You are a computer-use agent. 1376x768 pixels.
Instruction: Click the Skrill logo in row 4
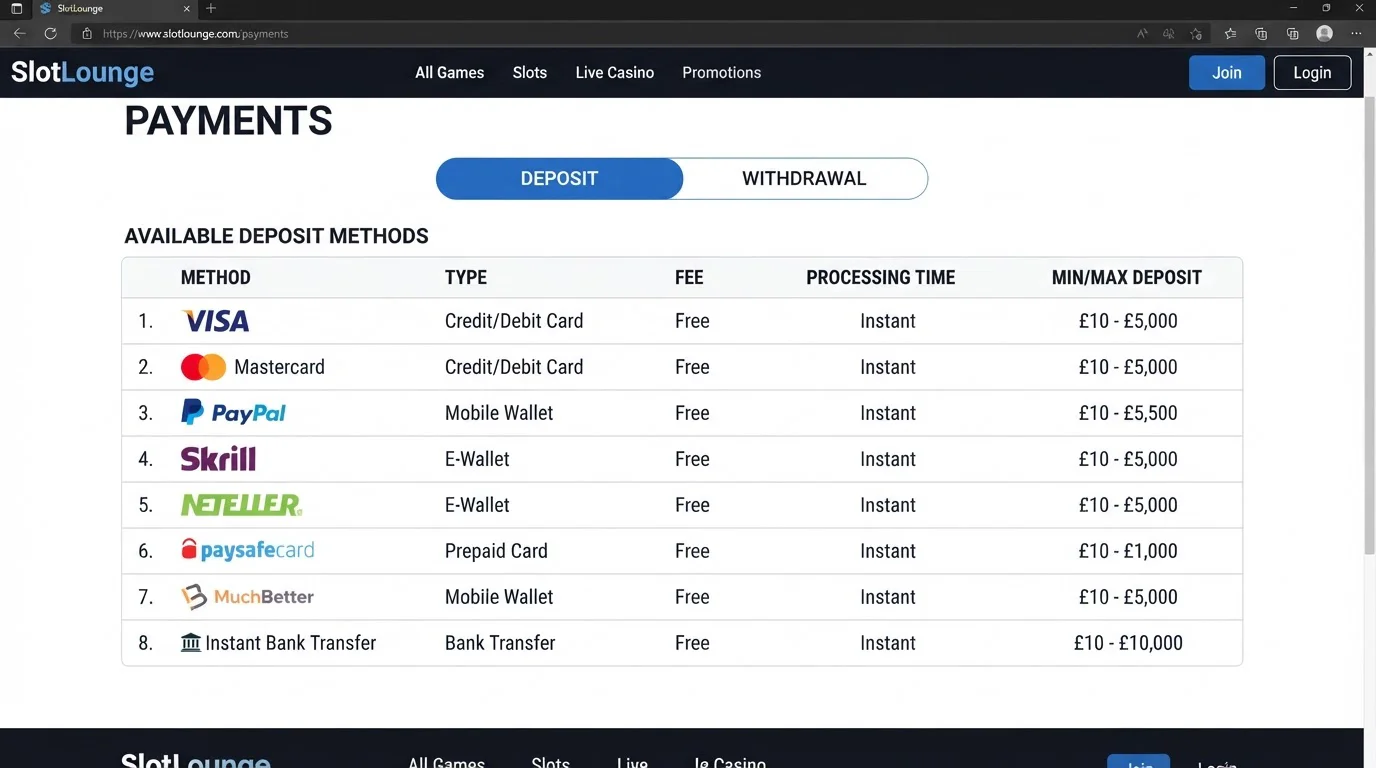218,458
